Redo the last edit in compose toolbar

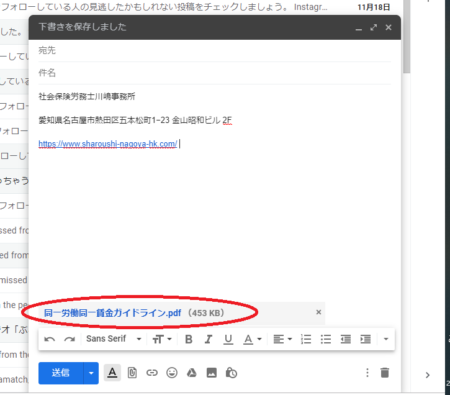point(70,339)
